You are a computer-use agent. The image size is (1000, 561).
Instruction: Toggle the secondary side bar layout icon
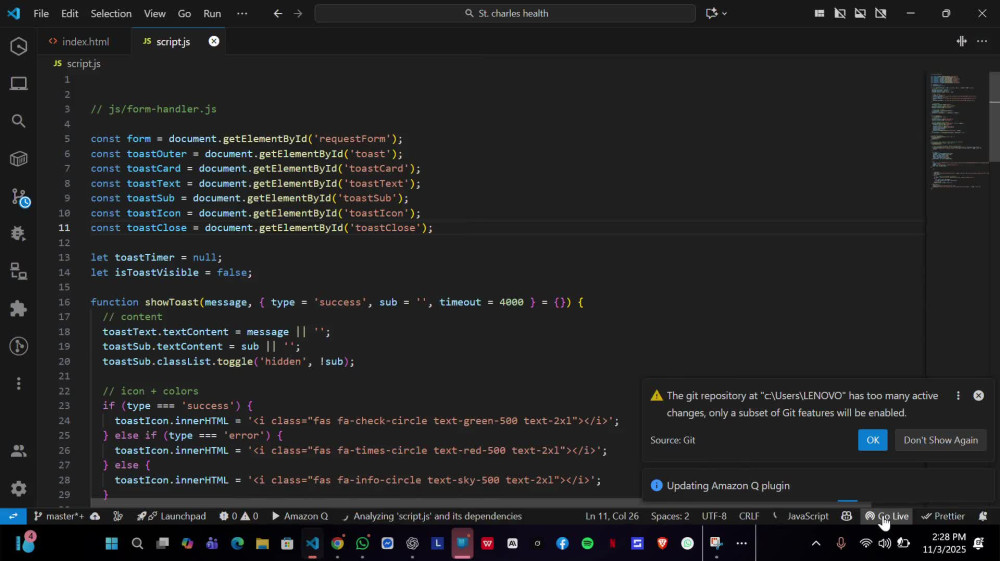pos(881,13)
